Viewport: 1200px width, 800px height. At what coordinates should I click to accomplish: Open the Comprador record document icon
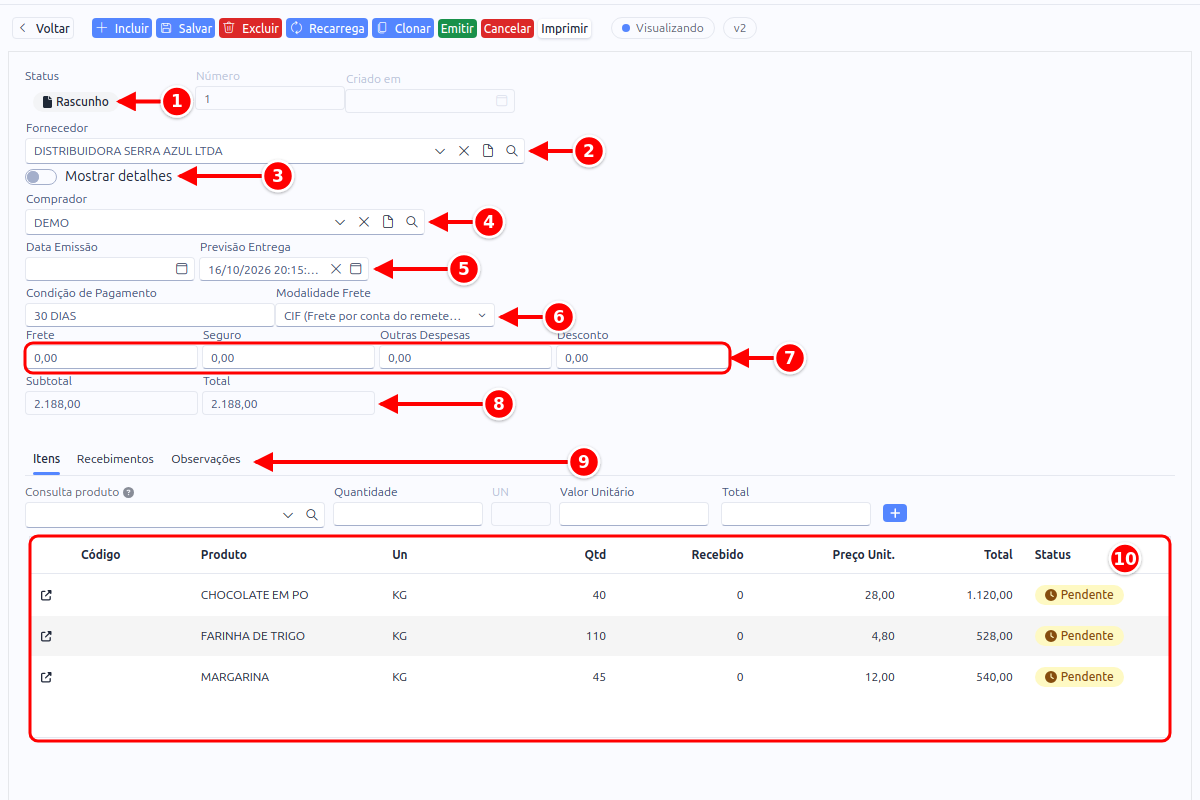388,222
